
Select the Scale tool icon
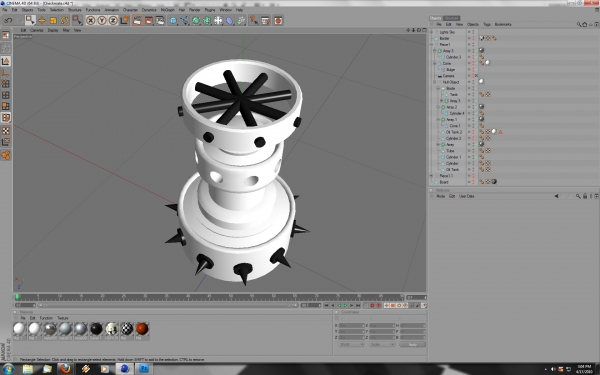53,20
